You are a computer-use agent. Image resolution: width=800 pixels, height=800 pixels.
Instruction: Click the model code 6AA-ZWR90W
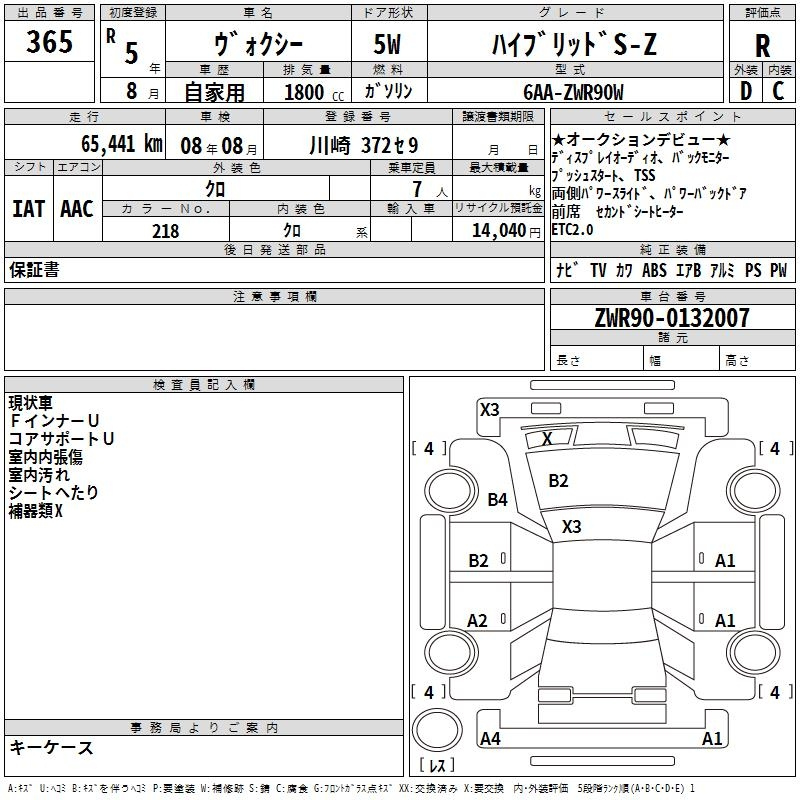(x=573, y=92)
